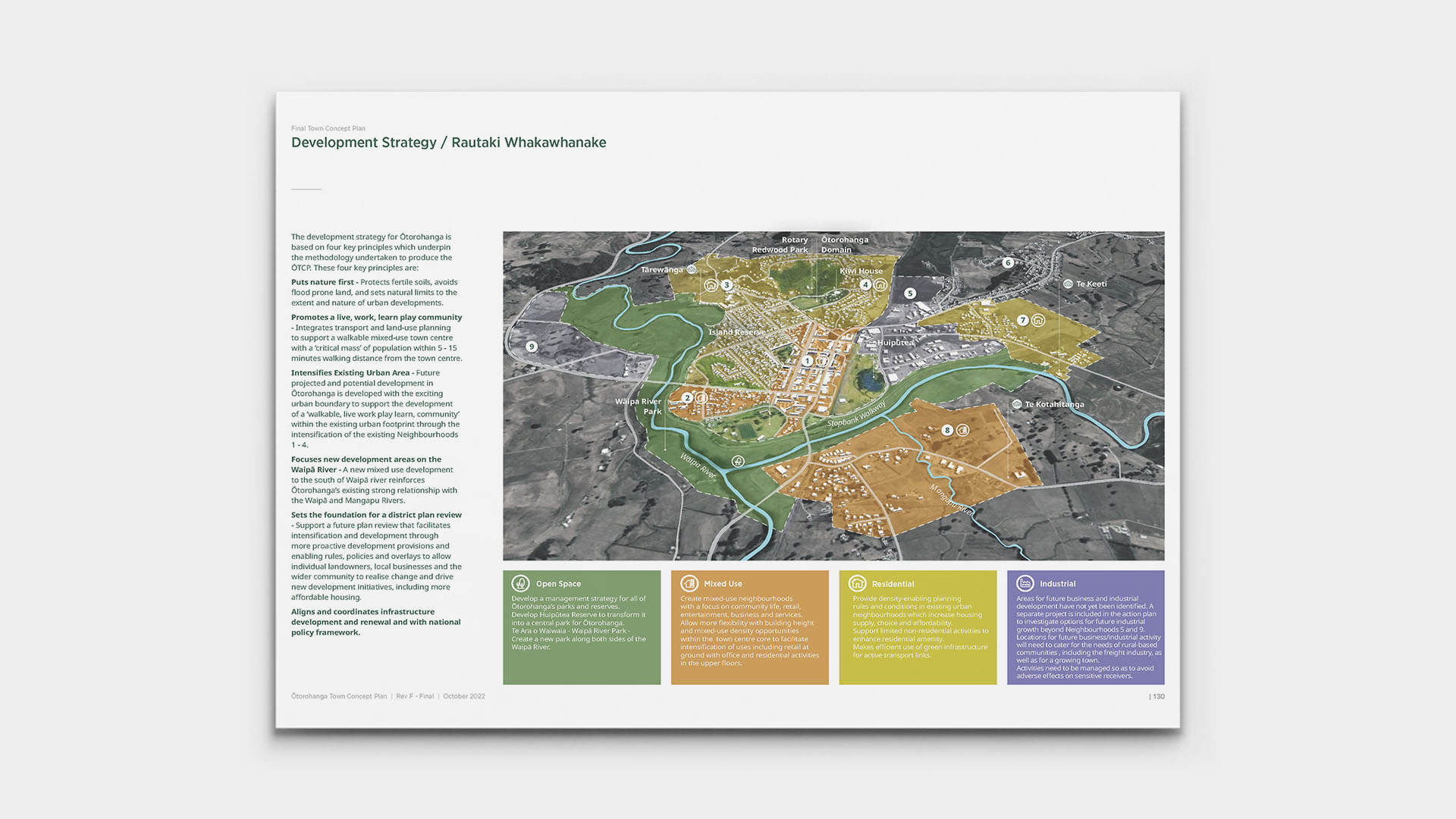Click the house icon beside marker 3

711,285
